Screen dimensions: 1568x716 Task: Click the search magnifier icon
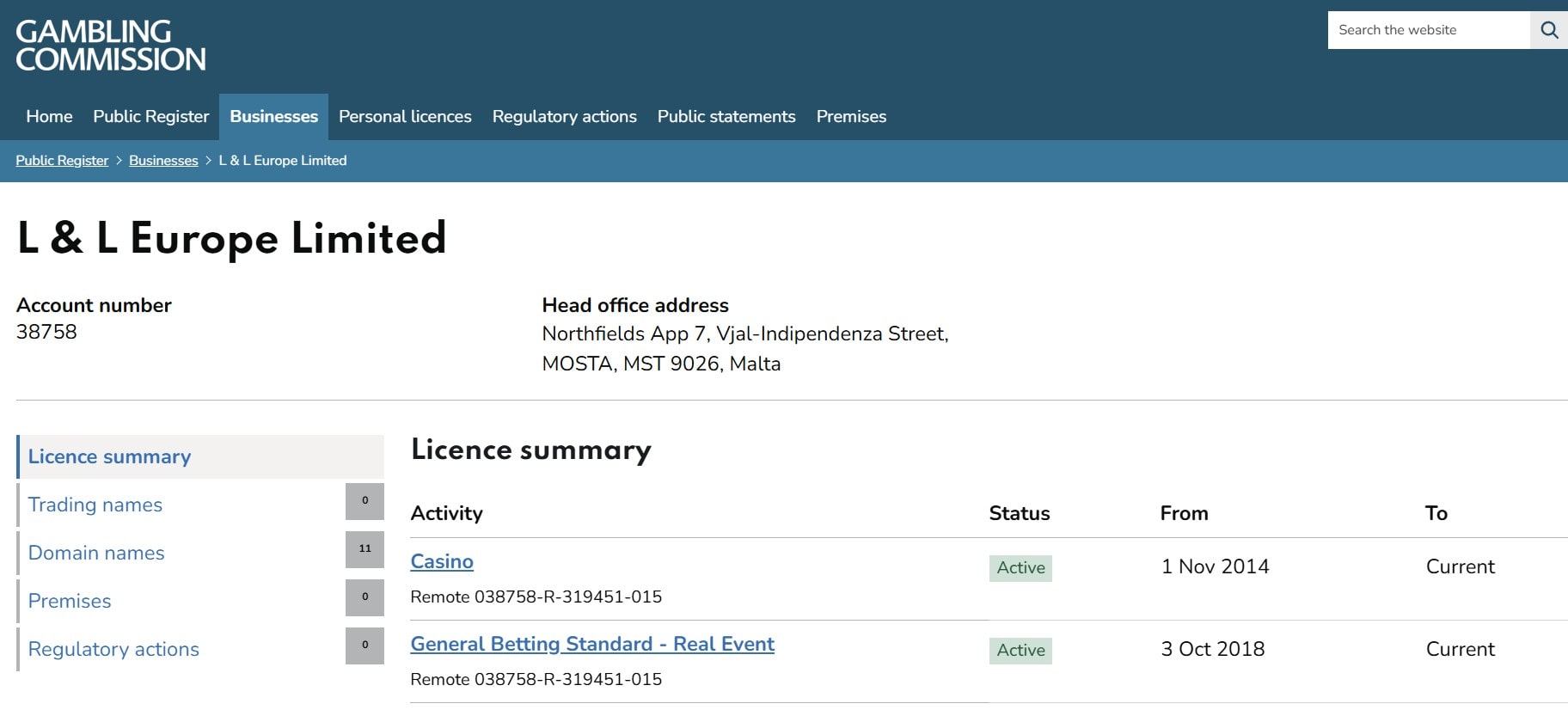pyautogui.click(x=1548, y=30)
